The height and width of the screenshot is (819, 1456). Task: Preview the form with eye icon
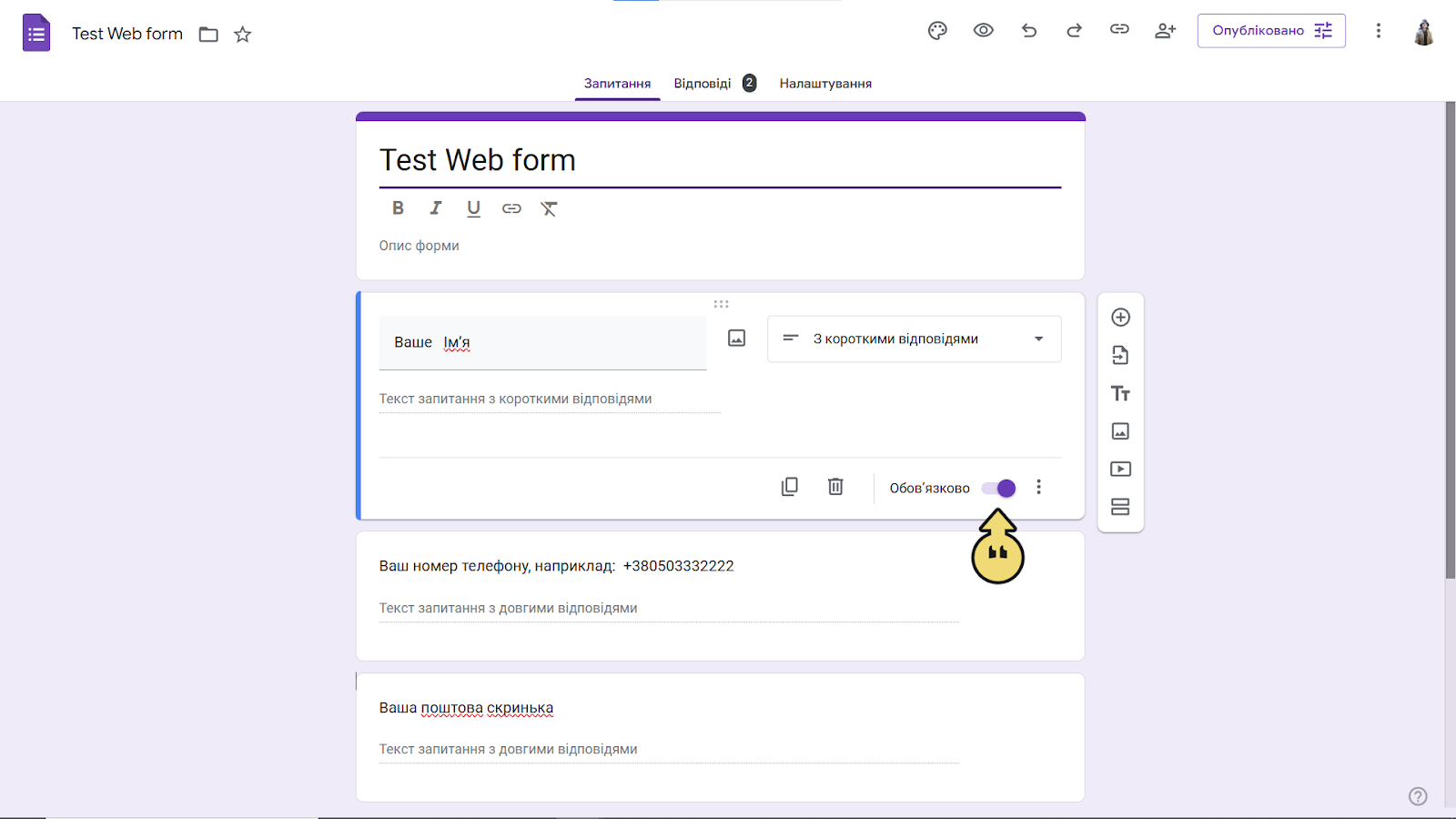(x=983, y=30)
